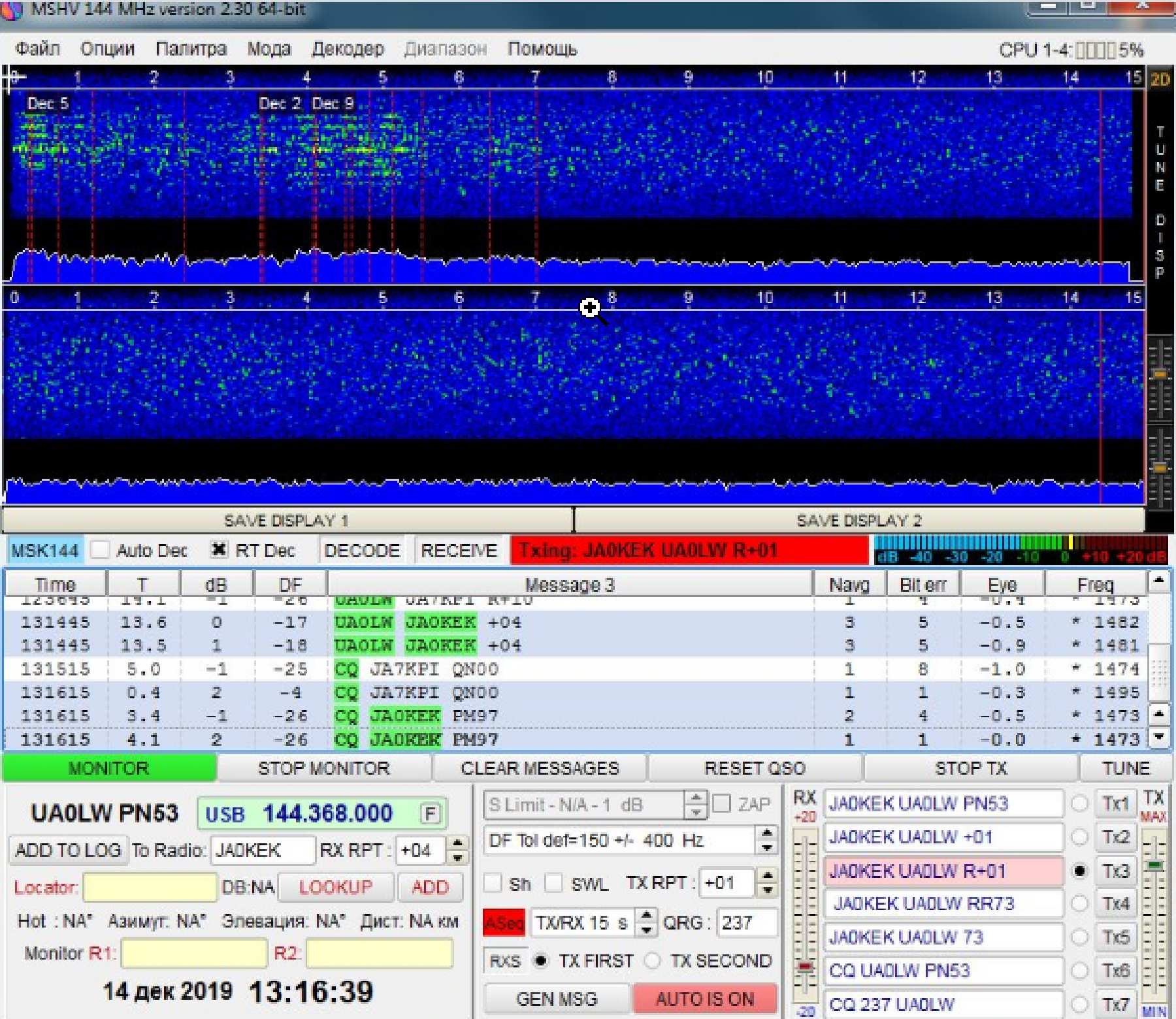This screenshot has height=1019, width=1176.
Task: Click the red ASeq button
Action: (504, 922)
